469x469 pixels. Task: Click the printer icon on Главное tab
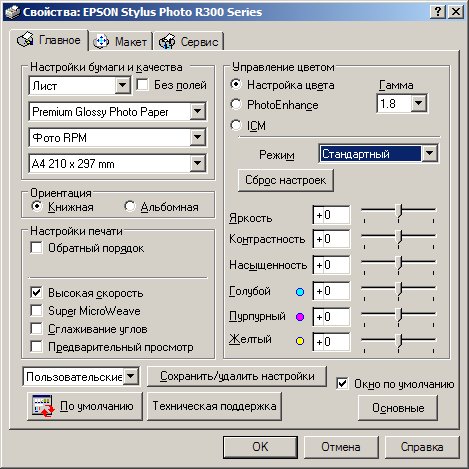25,40
